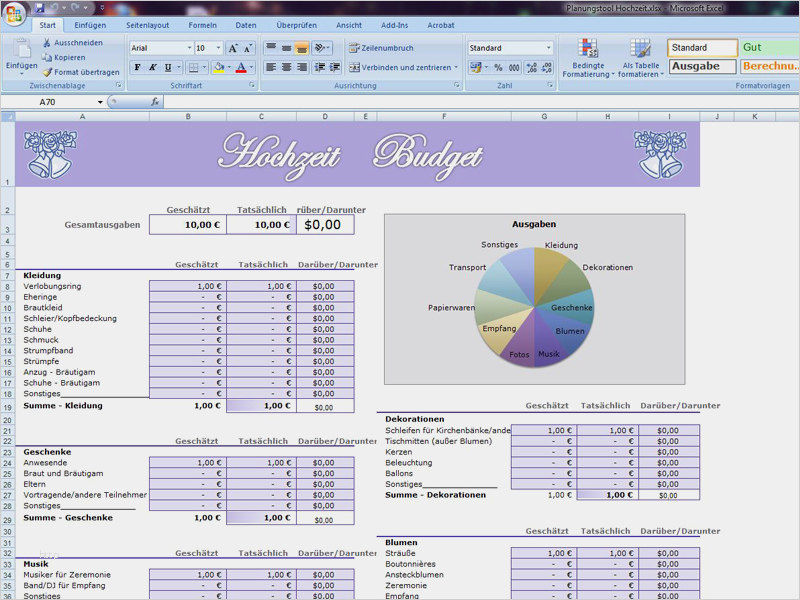Click the Ausschneiden (cut) scissors icon

47,43
